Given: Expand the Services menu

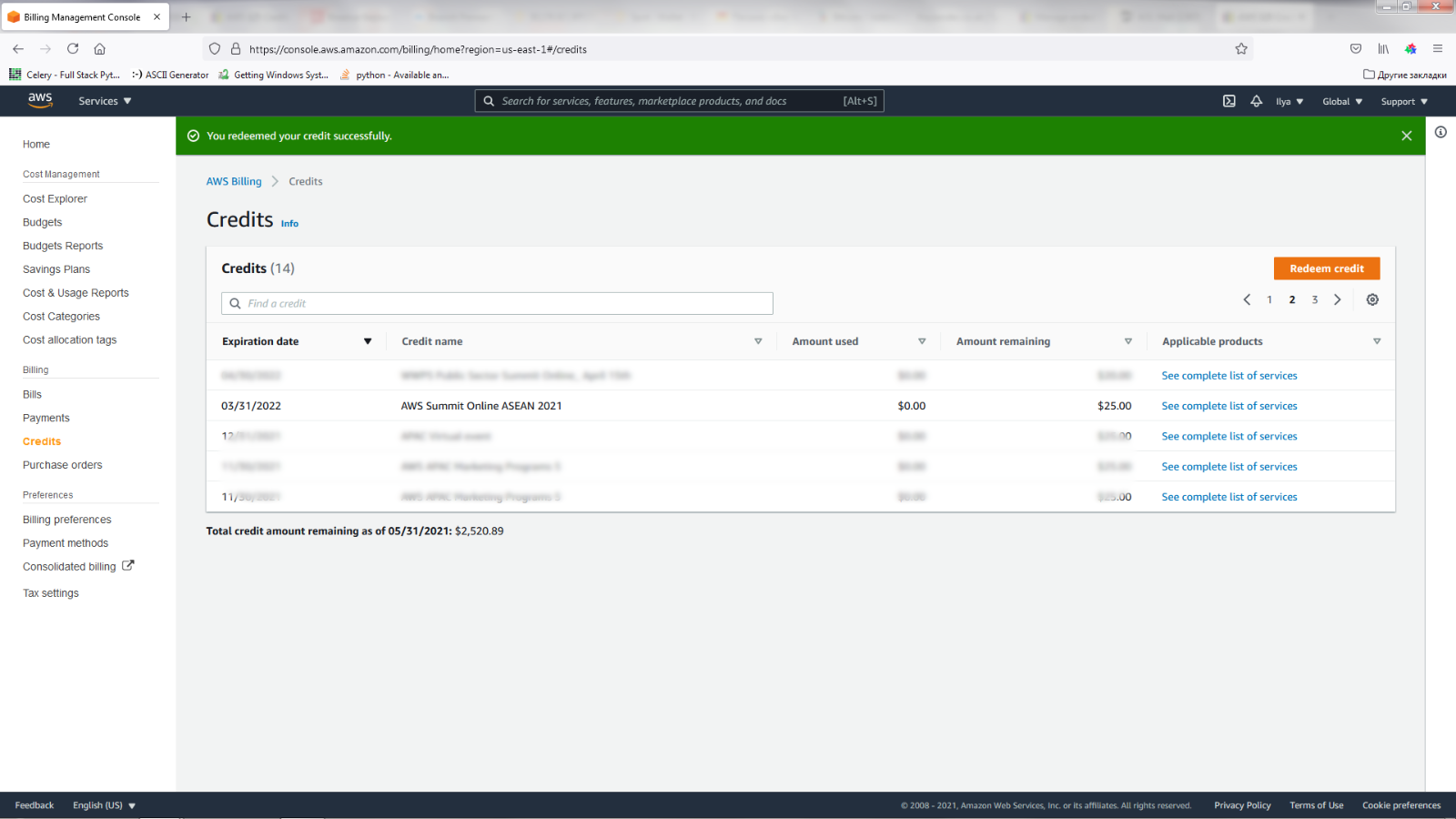Looking at the screenshot, I should click(x=105, y=101).
